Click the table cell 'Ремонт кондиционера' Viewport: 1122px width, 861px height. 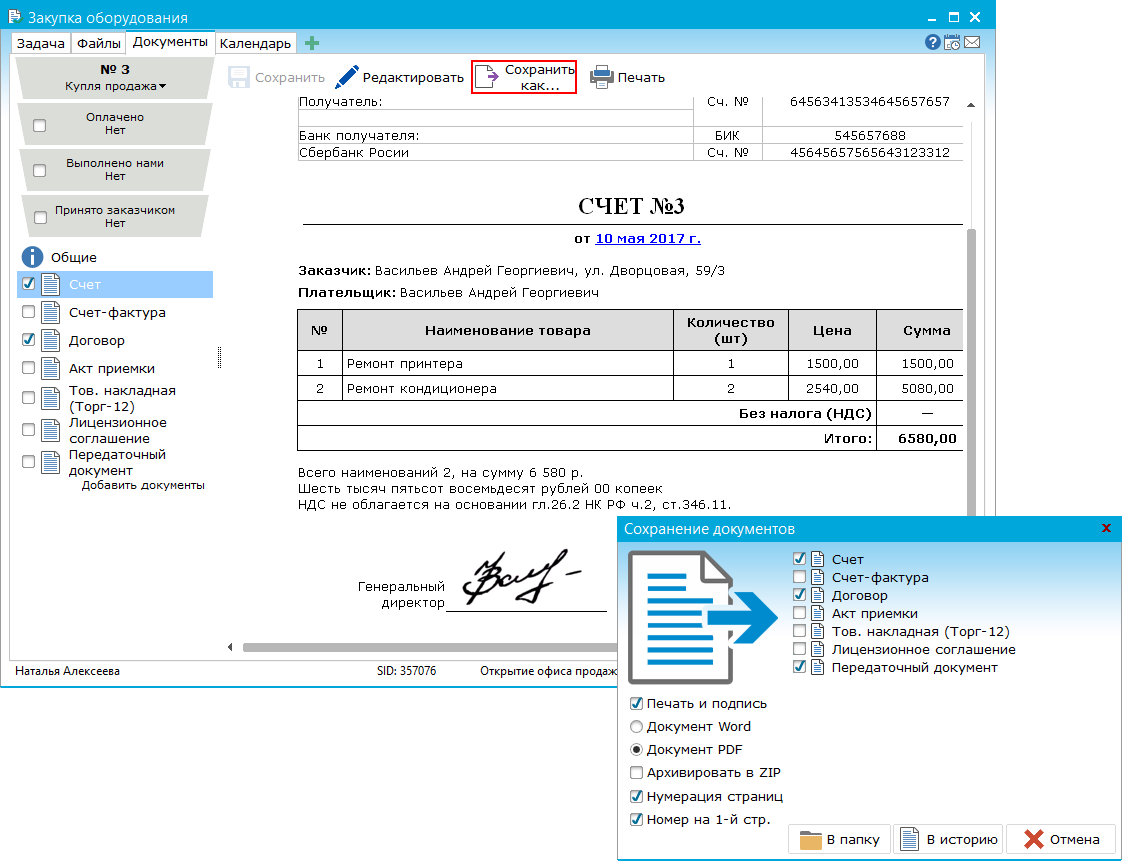508,388
